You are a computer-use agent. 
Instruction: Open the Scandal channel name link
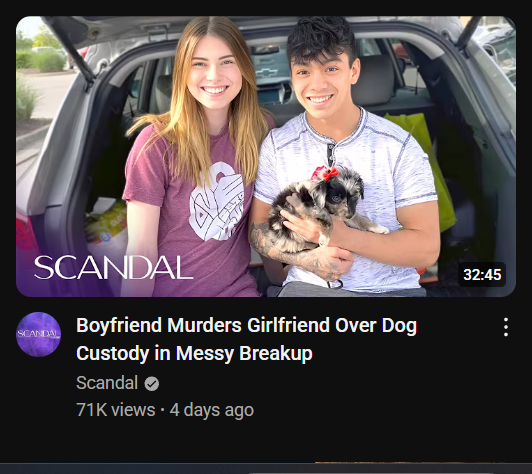click(x=107, y=383)
